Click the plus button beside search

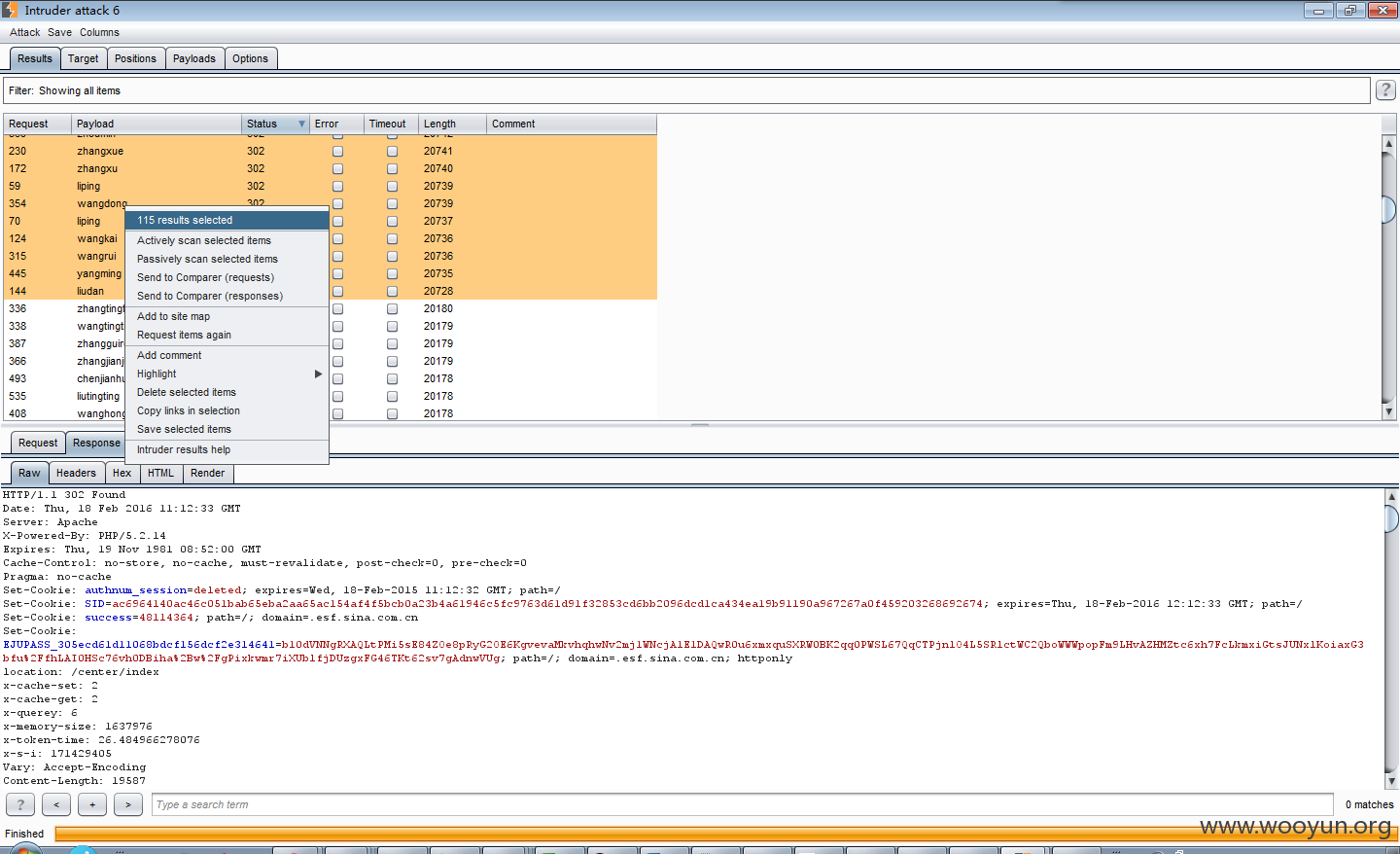[x=92, y=804]
